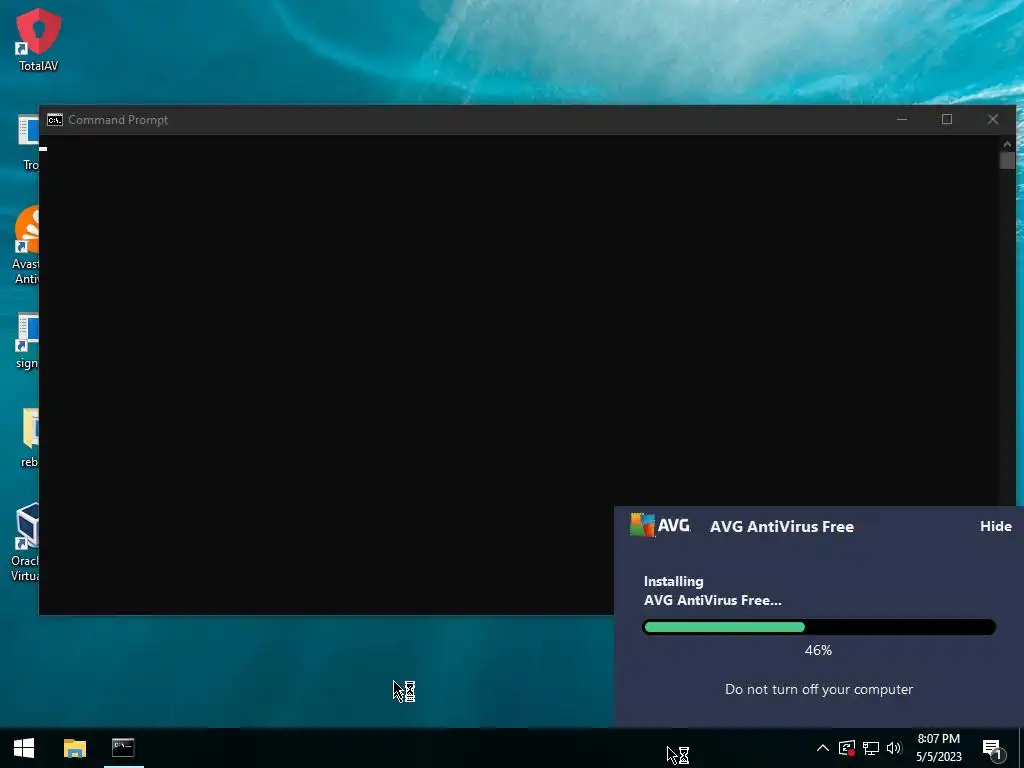The image size is (1024, 768).
Task: Open the clock showing 8:07 PM
Action: pyautogui.click(x=938, y=748)
